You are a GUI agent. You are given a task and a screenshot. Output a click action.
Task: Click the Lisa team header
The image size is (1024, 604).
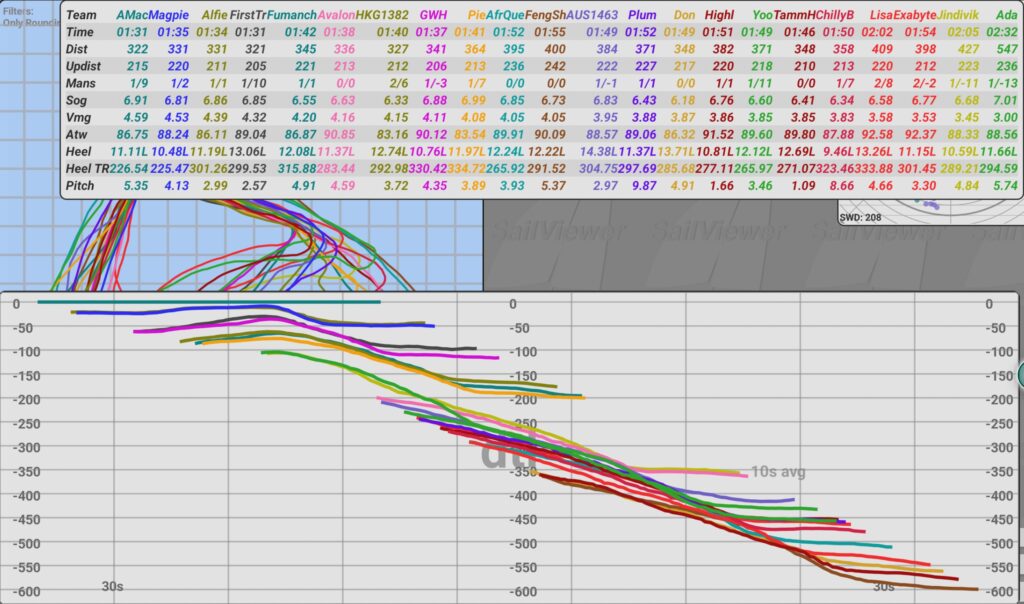tap(881, 15)
